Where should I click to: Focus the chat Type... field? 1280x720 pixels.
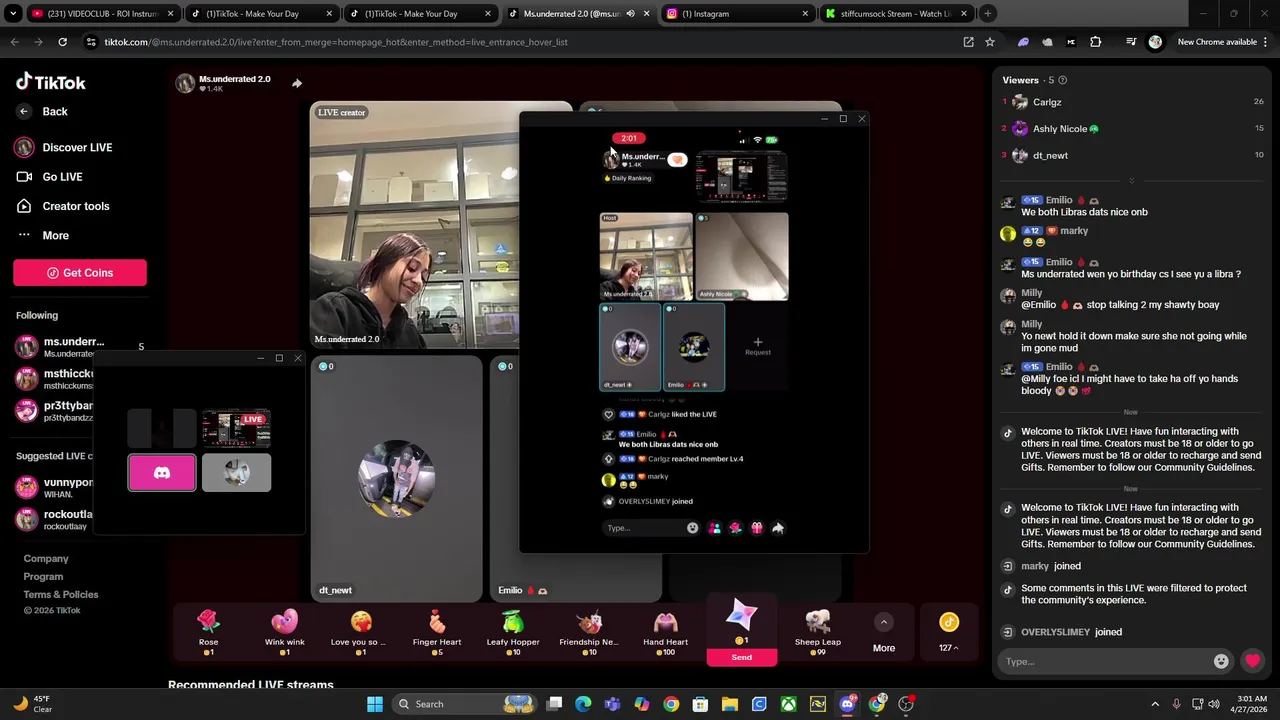click(x=1105, y=661)
